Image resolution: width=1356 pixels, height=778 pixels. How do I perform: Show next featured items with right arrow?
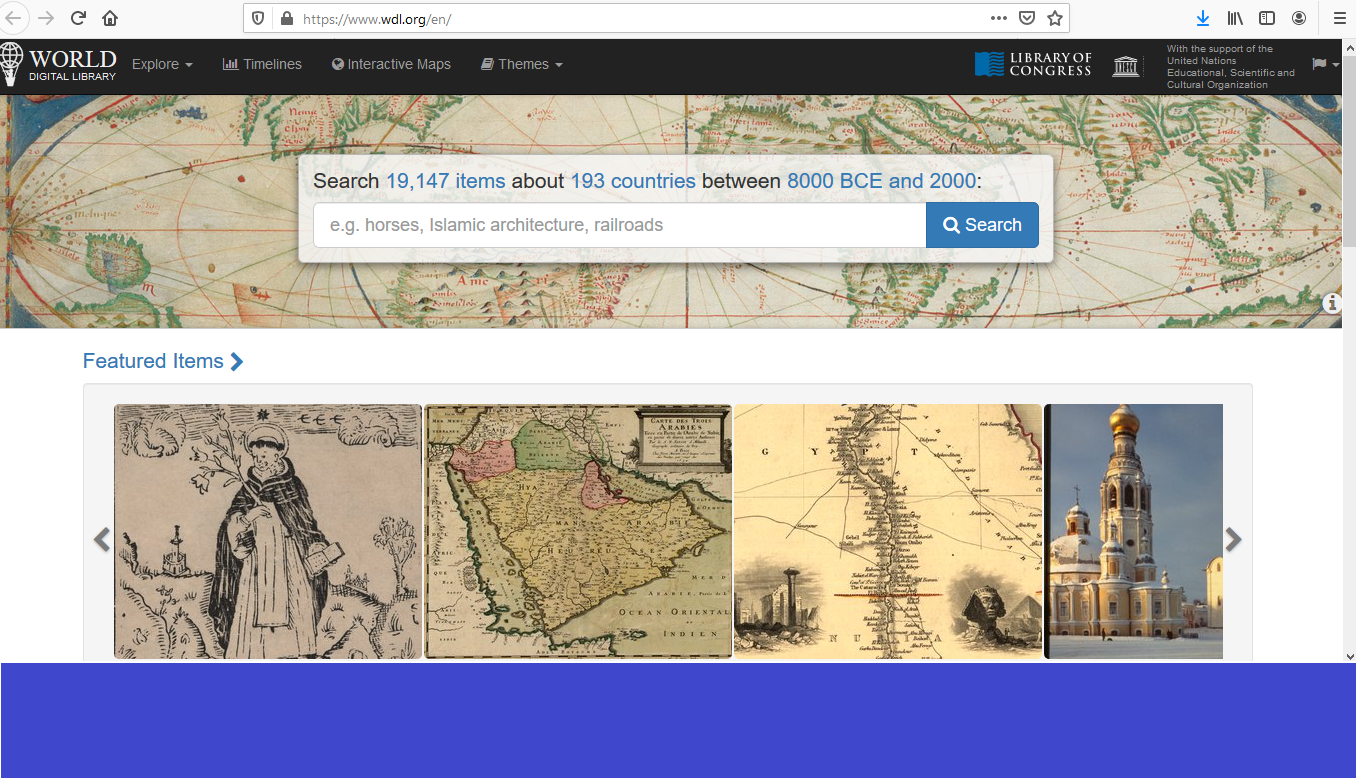click(x=1234, y=540)
